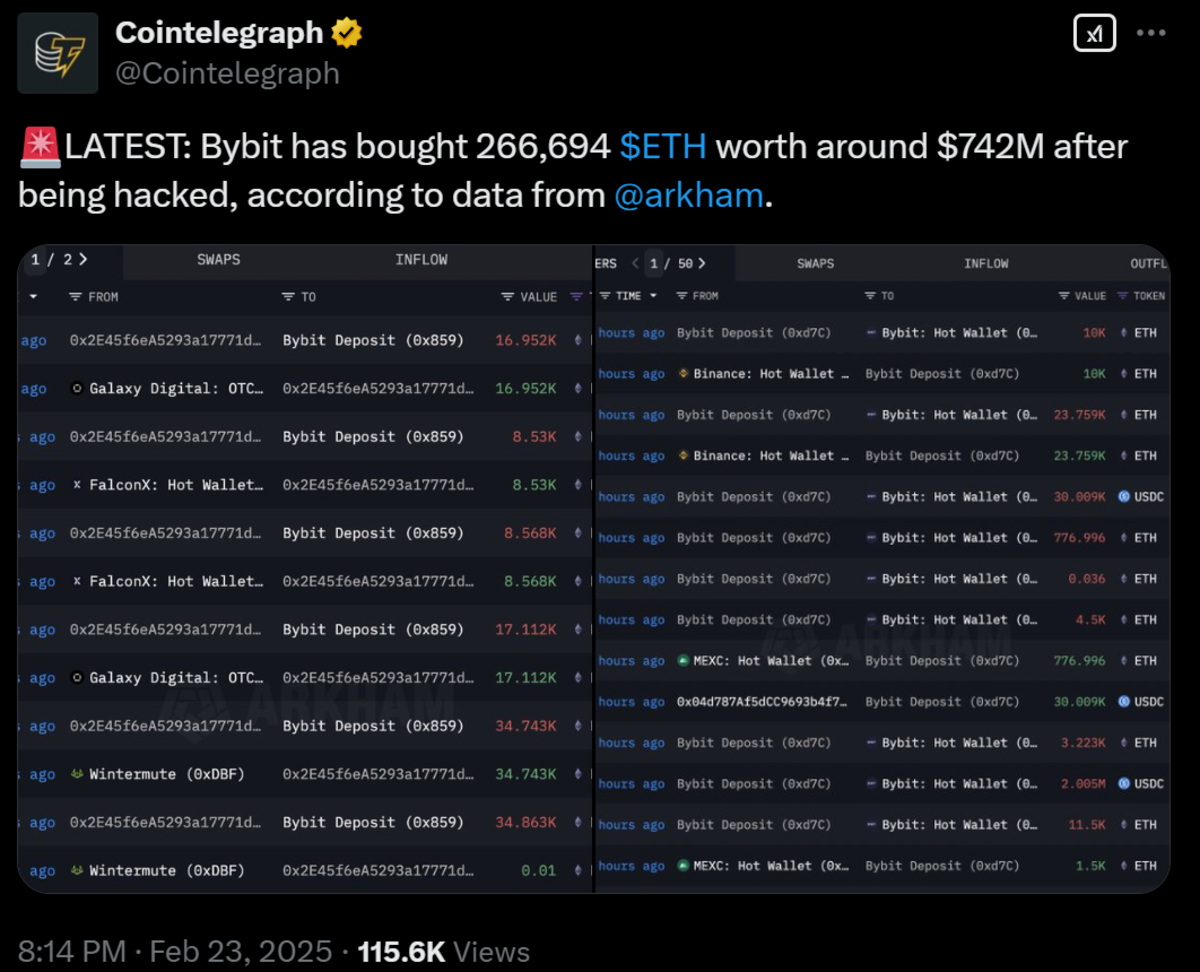Click VALUE filter icon in right table

click(x=1064, y=296)
